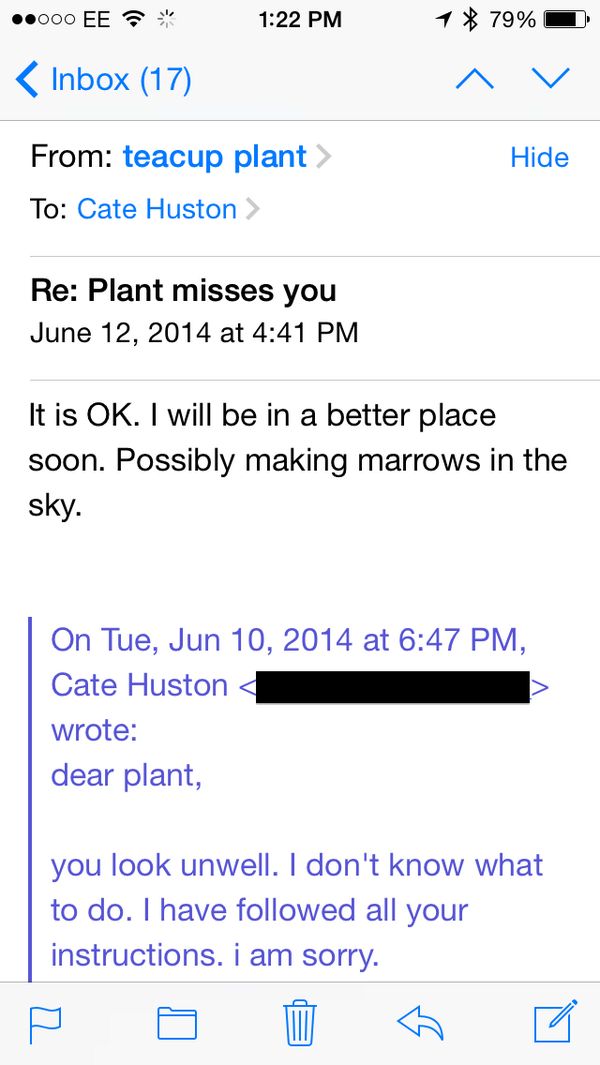Screen dimensions: 600x1065
Task: Expand chevron next to Cate Huston
Action: point(252,210)
